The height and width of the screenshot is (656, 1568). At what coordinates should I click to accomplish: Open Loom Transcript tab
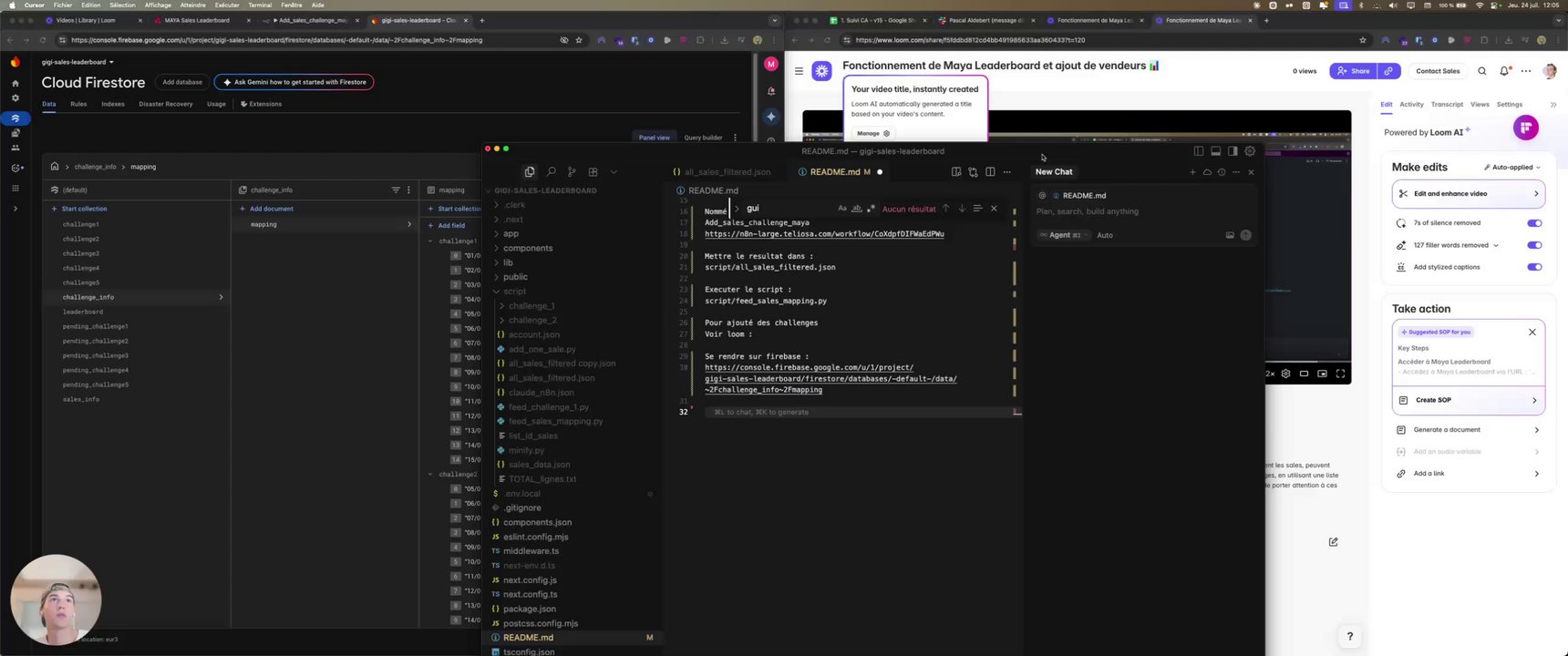[x=1447, y=105]
